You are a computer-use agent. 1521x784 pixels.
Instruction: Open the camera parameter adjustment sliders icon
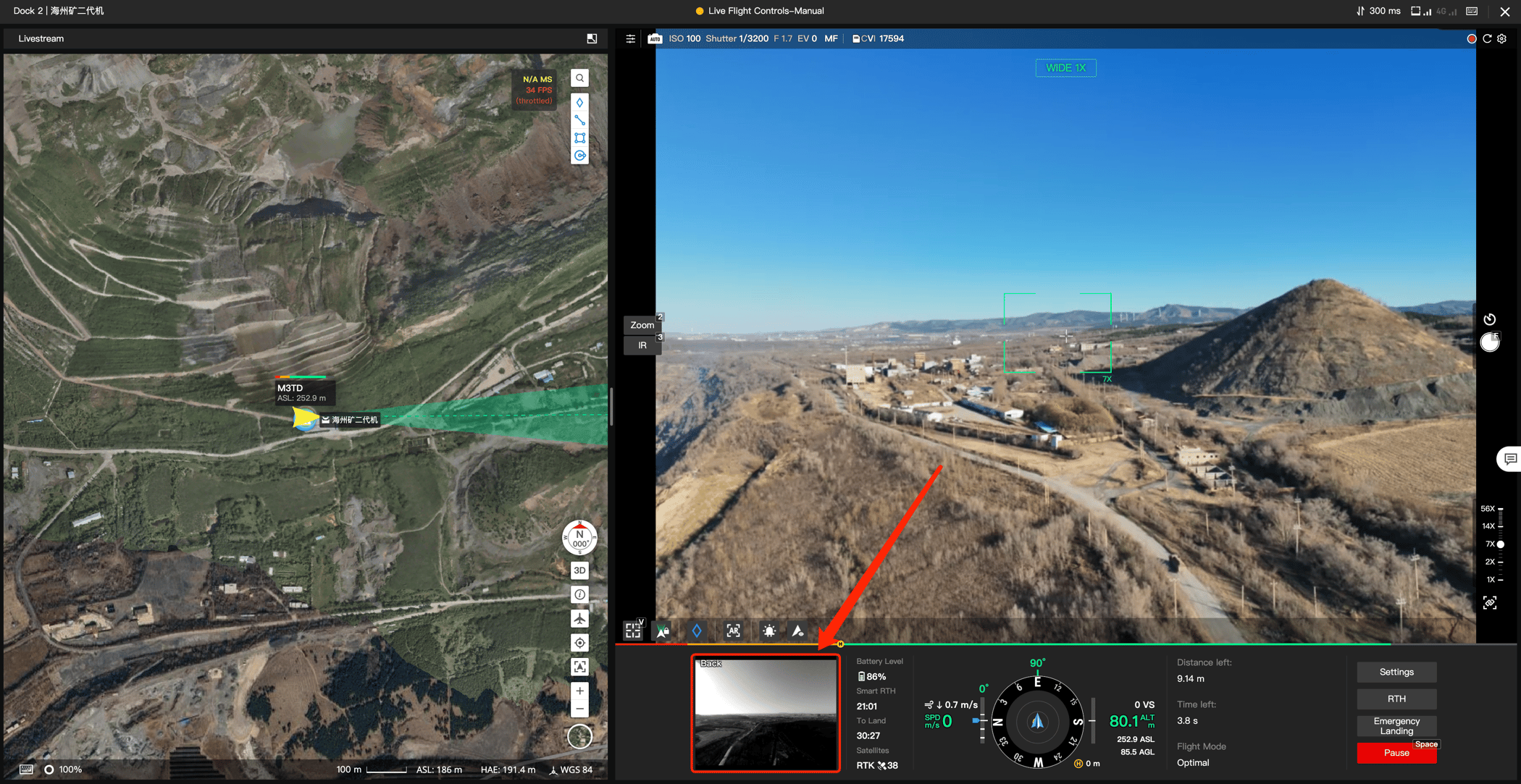point(630,38)
